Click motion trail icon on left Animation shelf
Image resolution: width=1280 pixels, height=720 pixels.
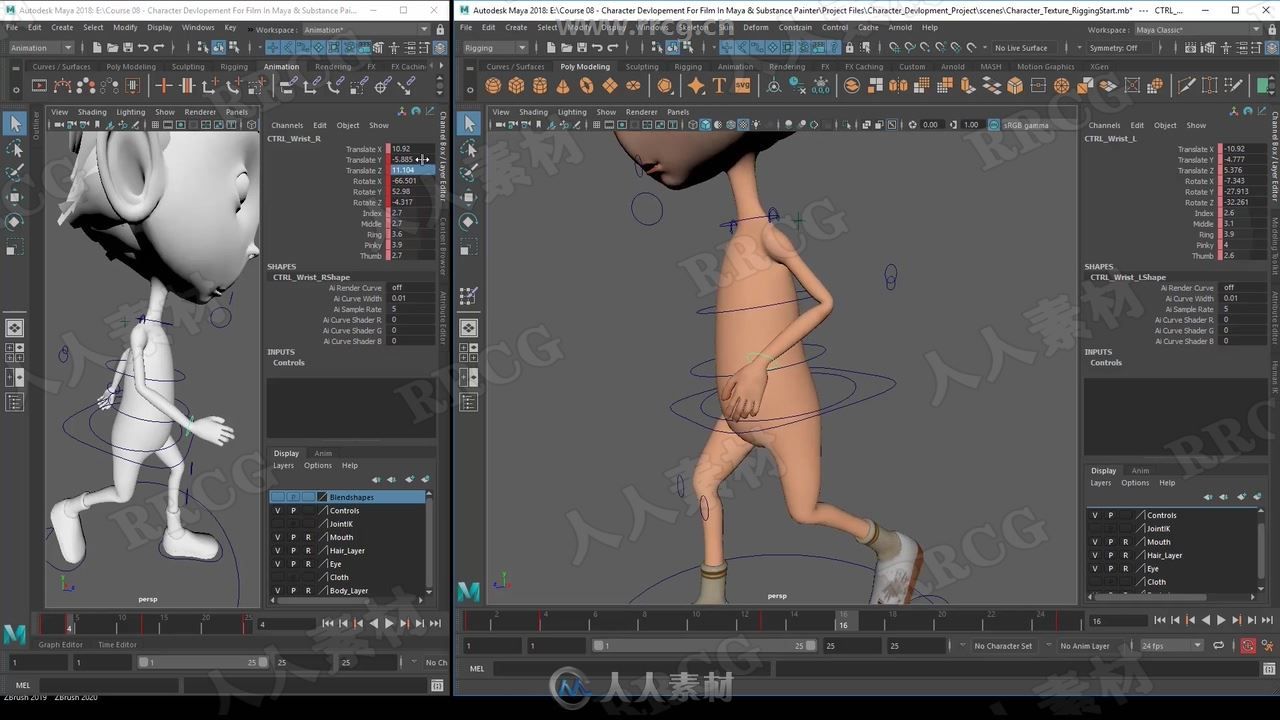(64, 86)
